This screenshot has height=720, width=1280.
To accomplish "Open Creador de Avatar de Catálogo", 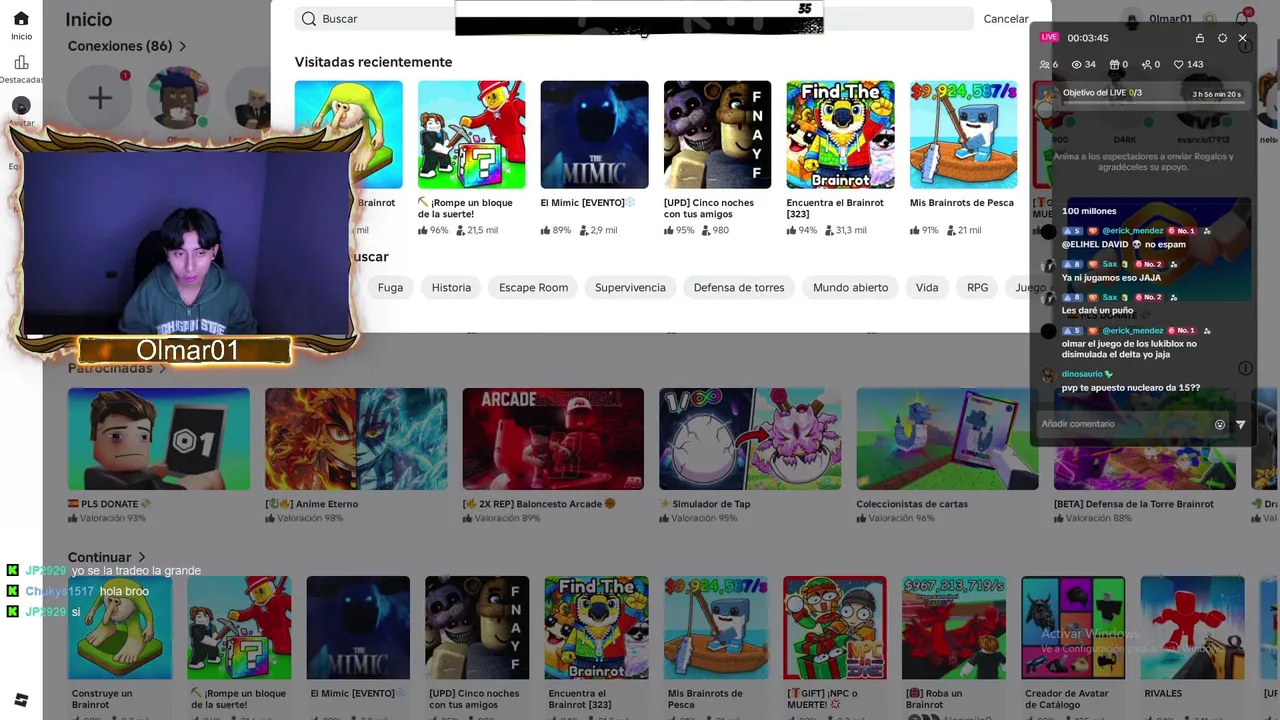I will click(x=1073, y=628).
